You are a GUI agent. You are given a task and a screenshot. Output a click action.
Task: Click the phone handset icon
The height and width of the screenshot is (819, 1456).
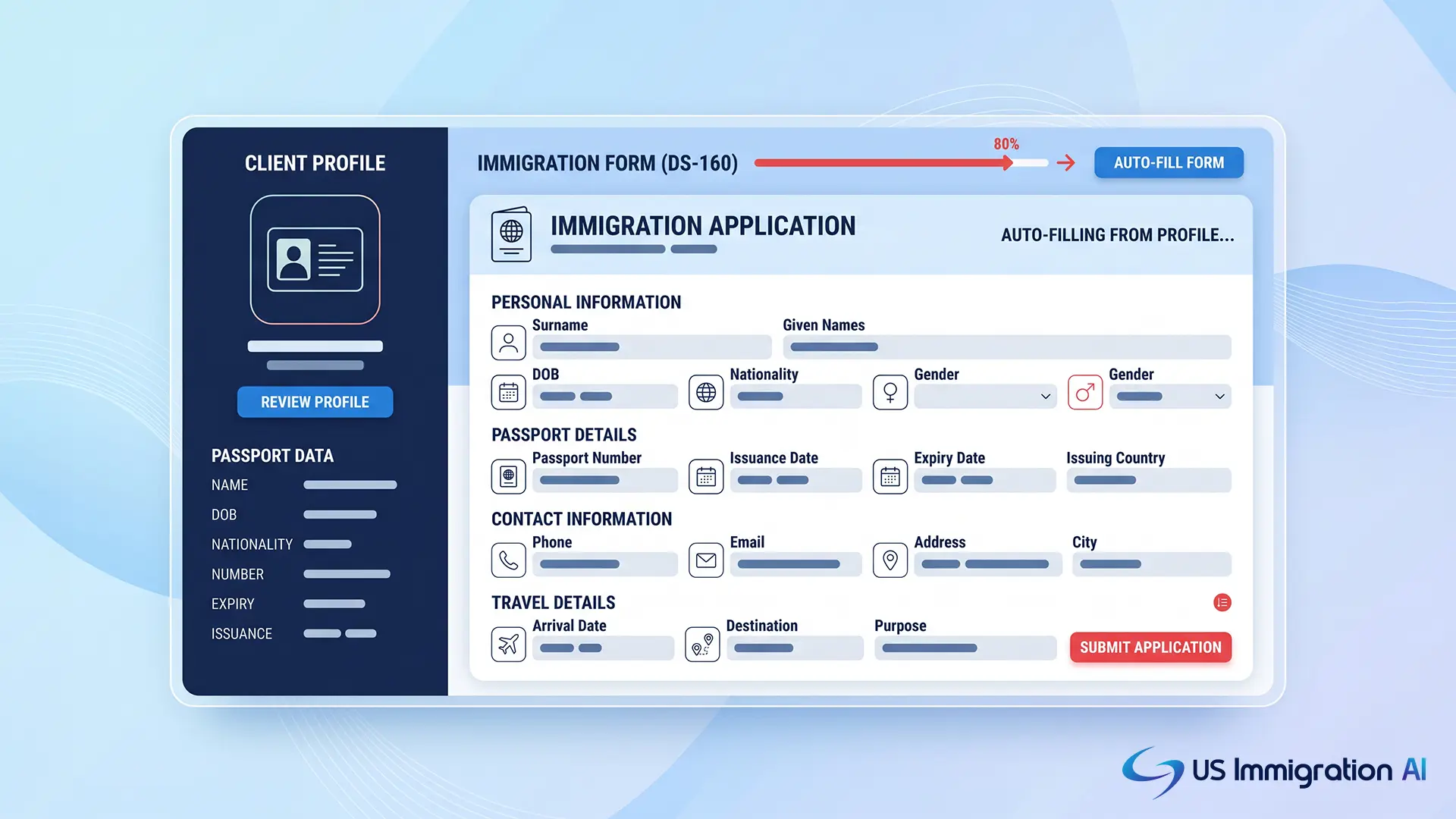point(509,560)
